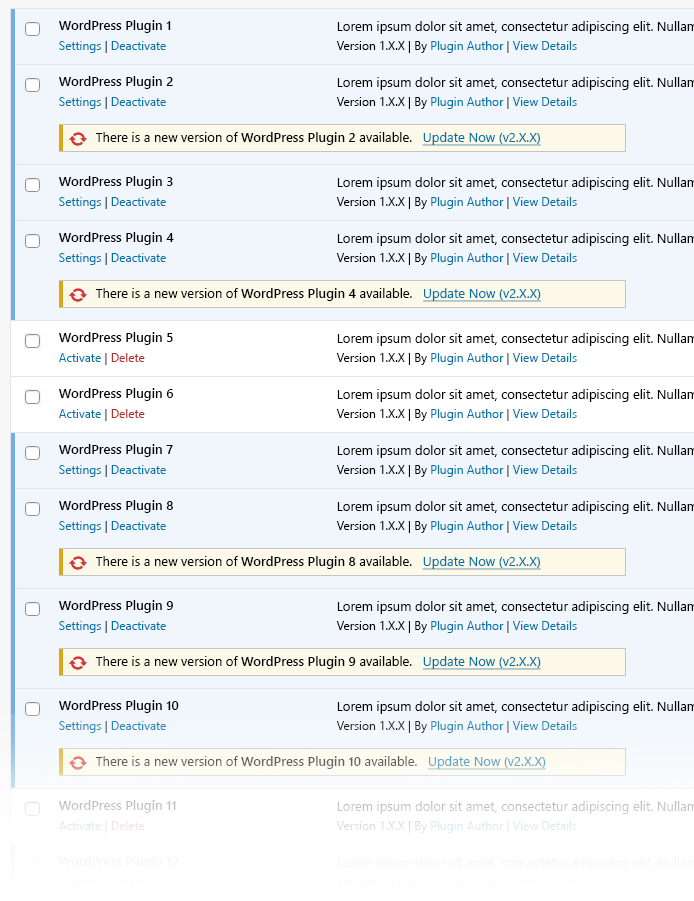This screenshot has width=694, height=901.
Task: Click the 'WordPress Plugin 11' name text
Action: (x=117, y=806)
